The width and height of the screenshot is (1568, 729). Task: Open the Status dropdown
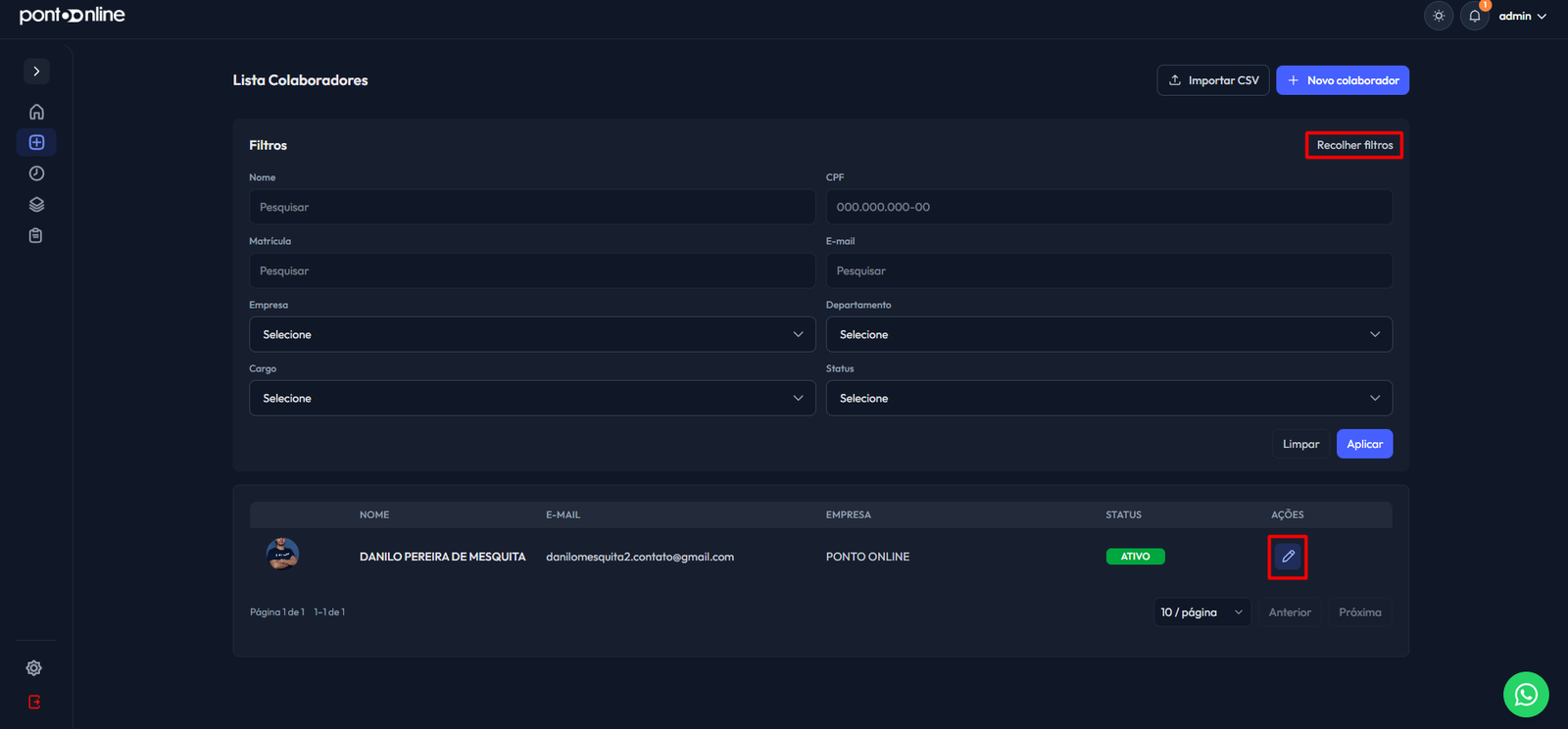tap(1109, 398)
